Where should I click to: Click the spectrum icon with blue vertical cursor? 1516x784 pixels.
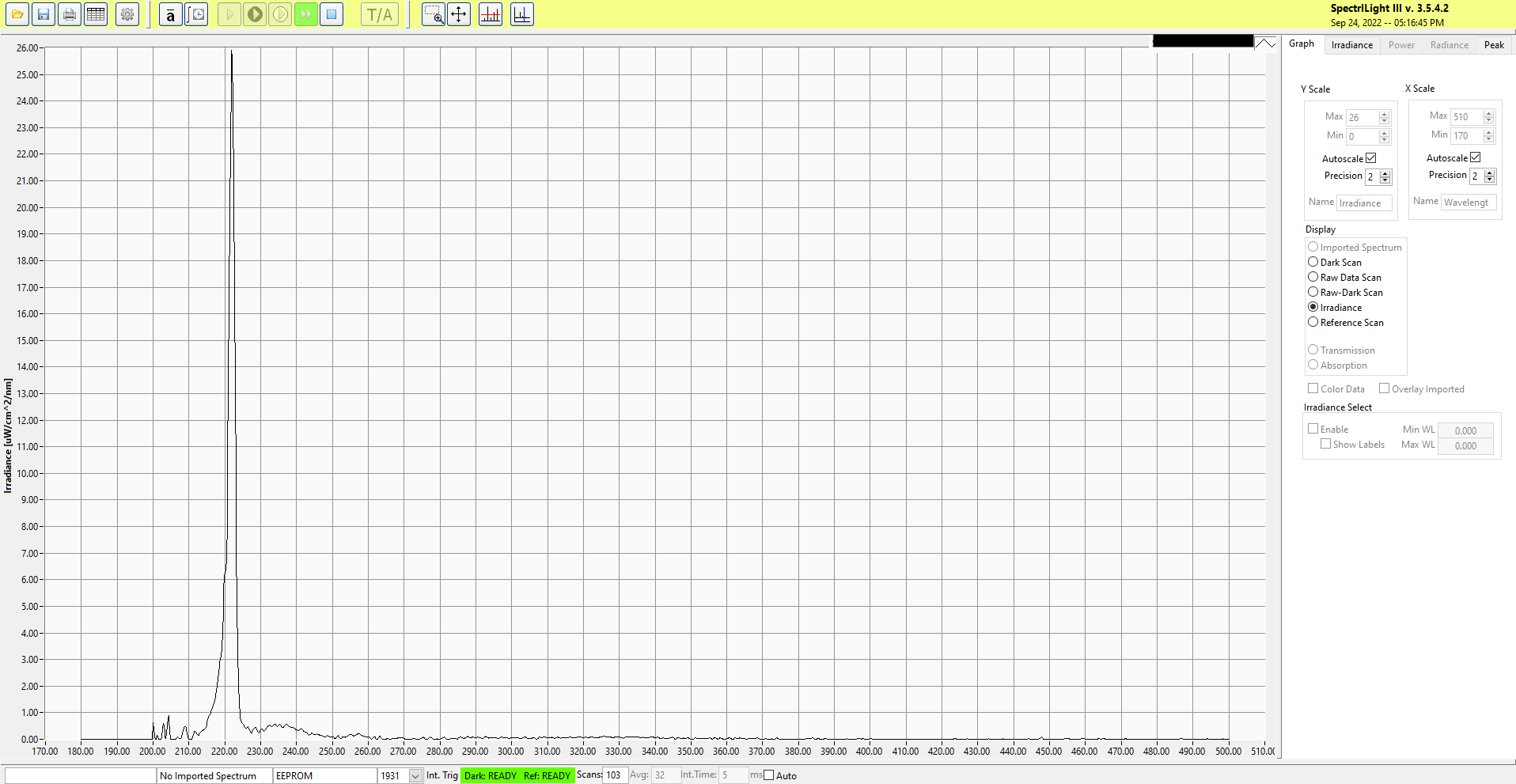522,14
